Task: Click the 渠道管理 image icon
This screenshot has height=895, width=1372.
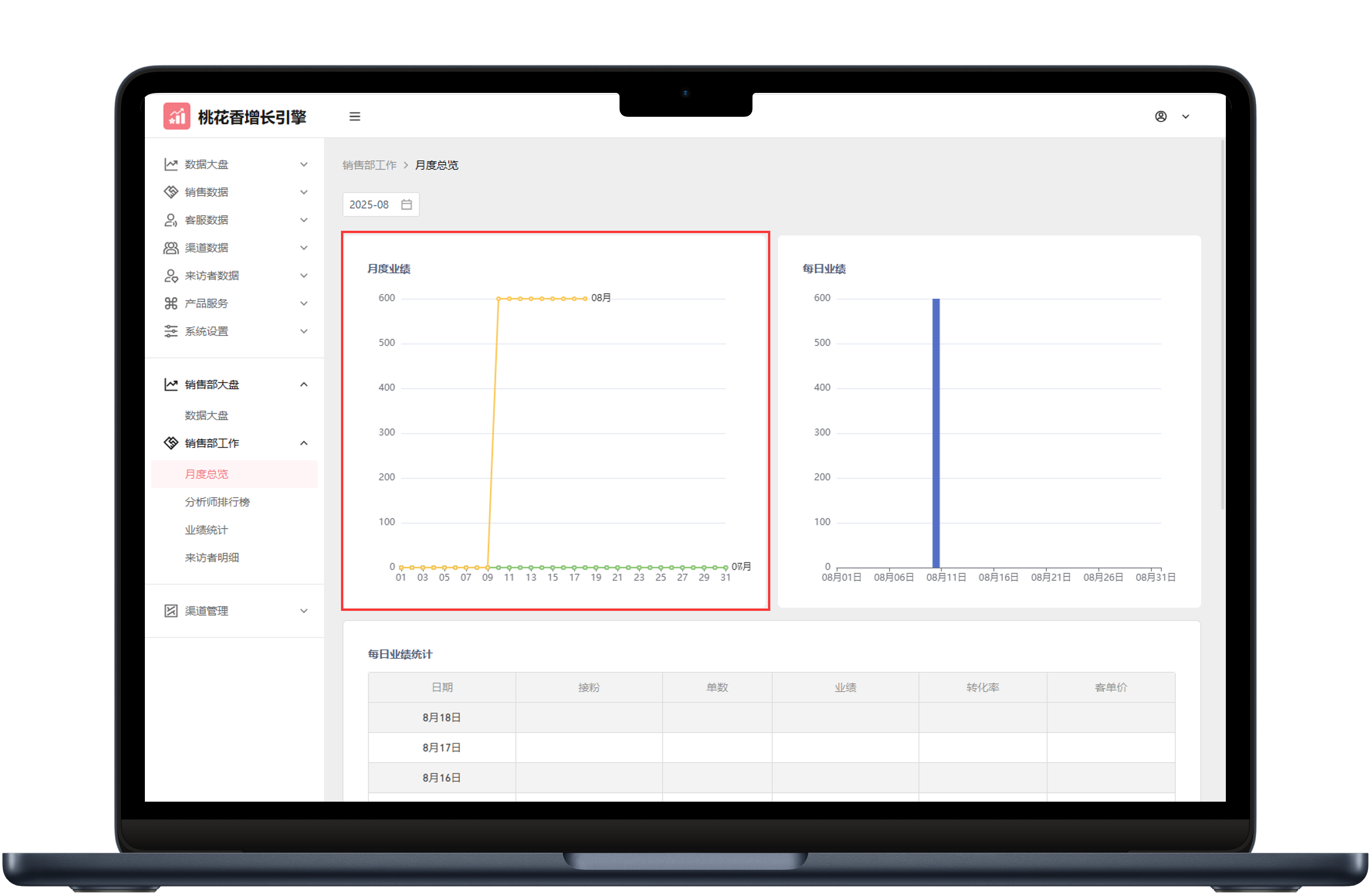Action: pyautogui.click(x=170, y=611)
